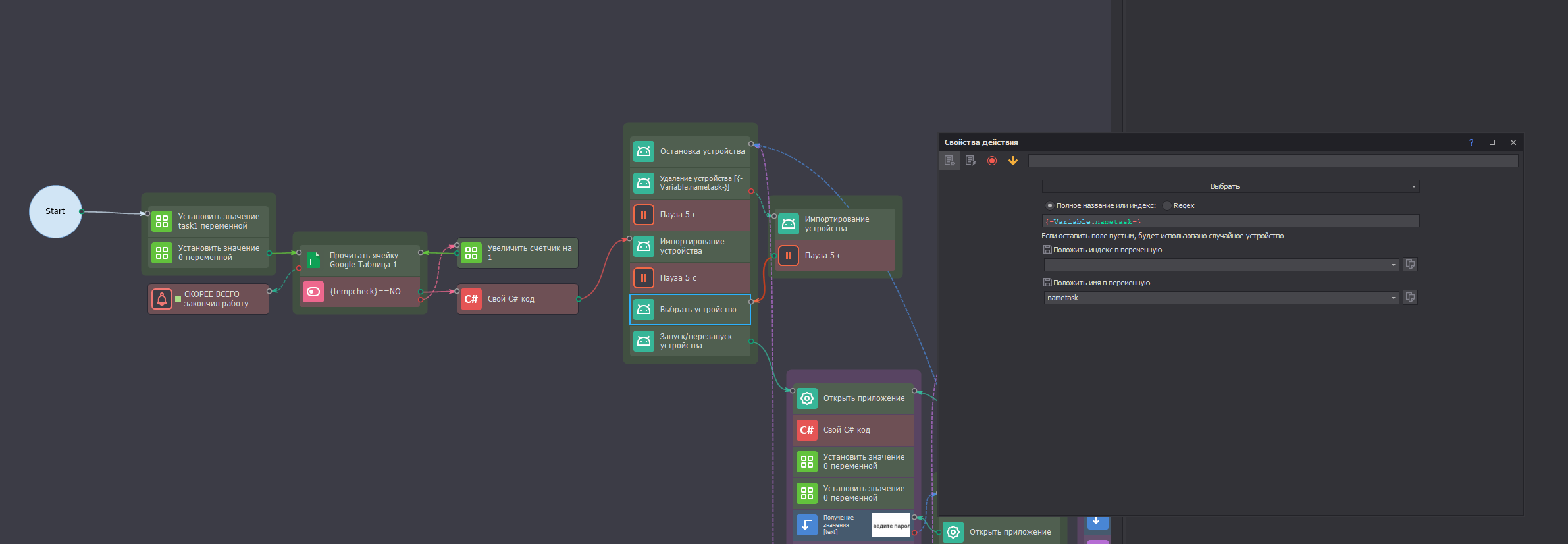Select Android icon of 'Запуск/перезапуск устройства'
This screenshot has height=544, width=1568.
(x=644, y=341)
